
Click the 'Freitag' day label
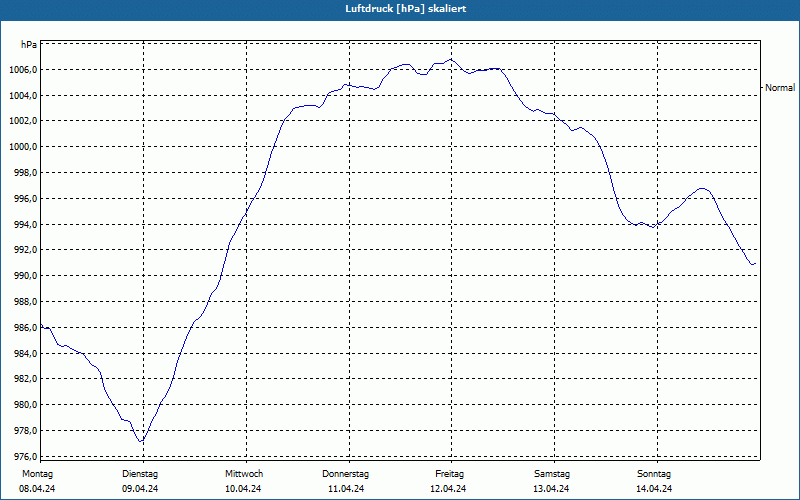(x=449, y=474)
